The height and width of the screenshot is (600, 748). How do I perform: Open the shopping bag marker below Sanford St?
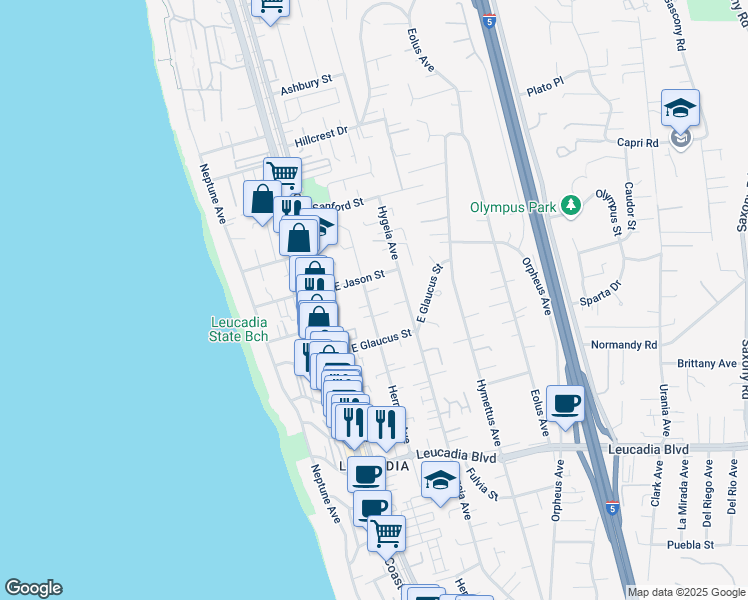point(299,237)
